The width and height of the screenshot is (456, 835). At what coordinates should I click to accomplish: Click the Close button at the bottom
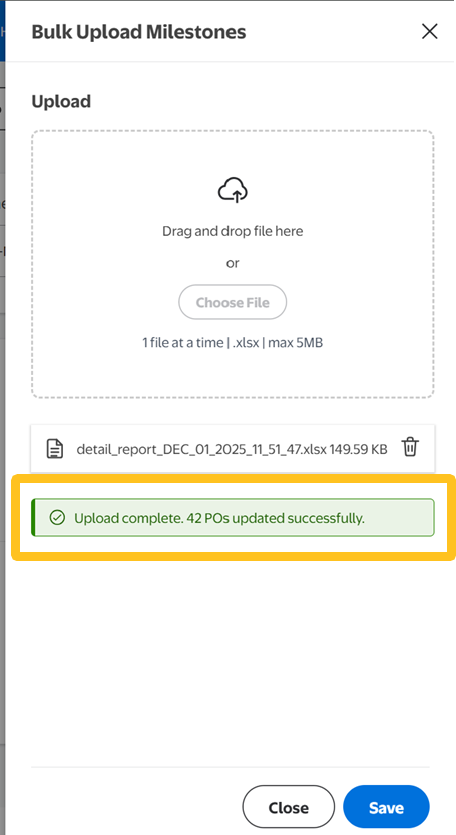288,807
